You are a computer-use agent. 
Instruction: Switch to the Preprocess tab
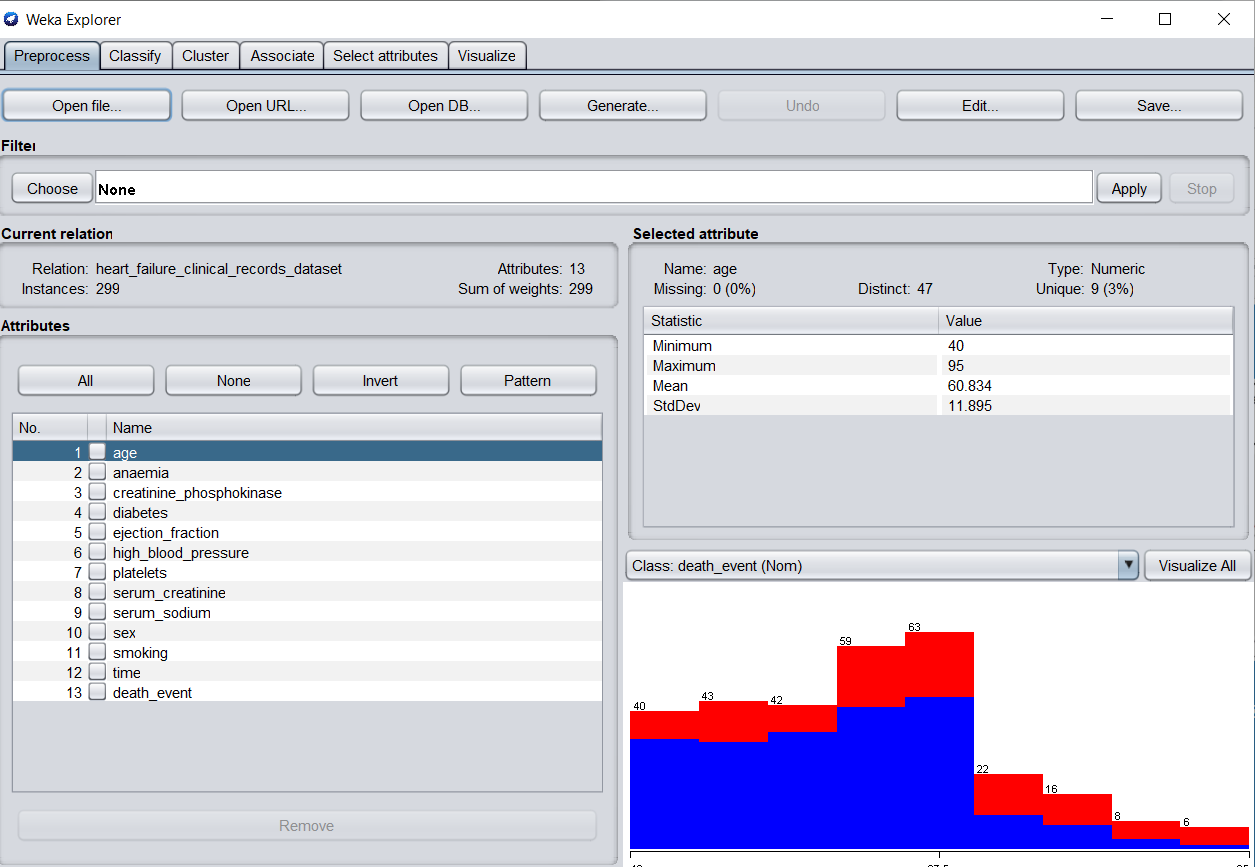(52, 56)
